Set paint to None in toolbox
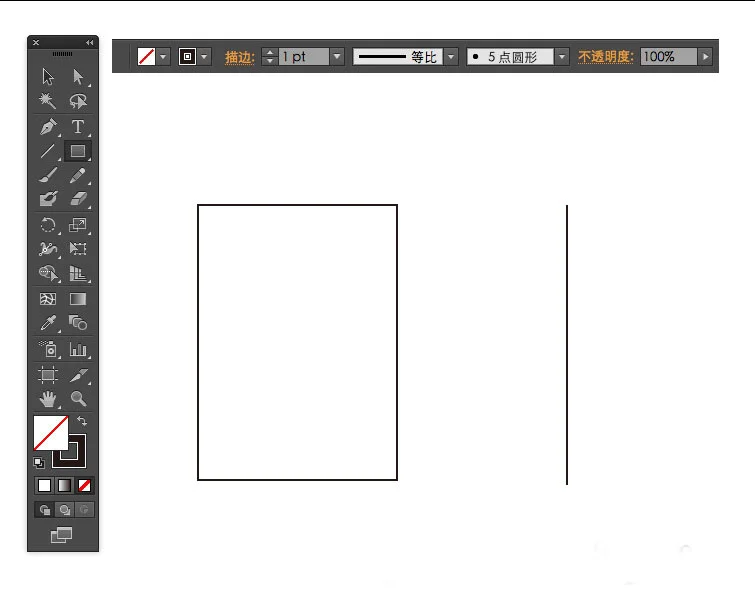The width and height of the screenshot is (755, 599). (84, 485)
